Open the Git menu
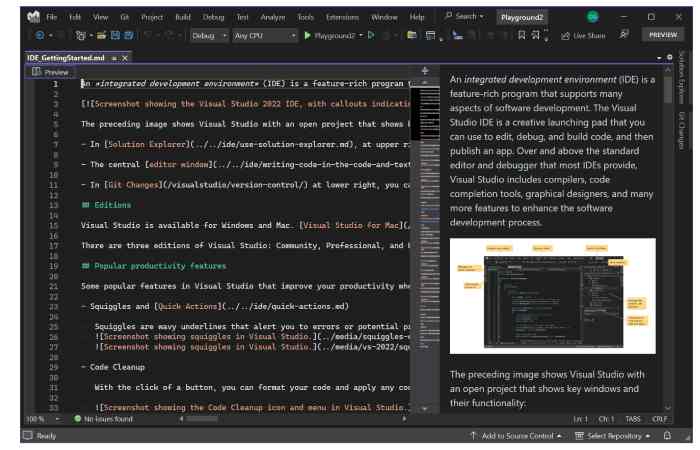The height and width of the screenshot is (450, 700). coord(125,17)
